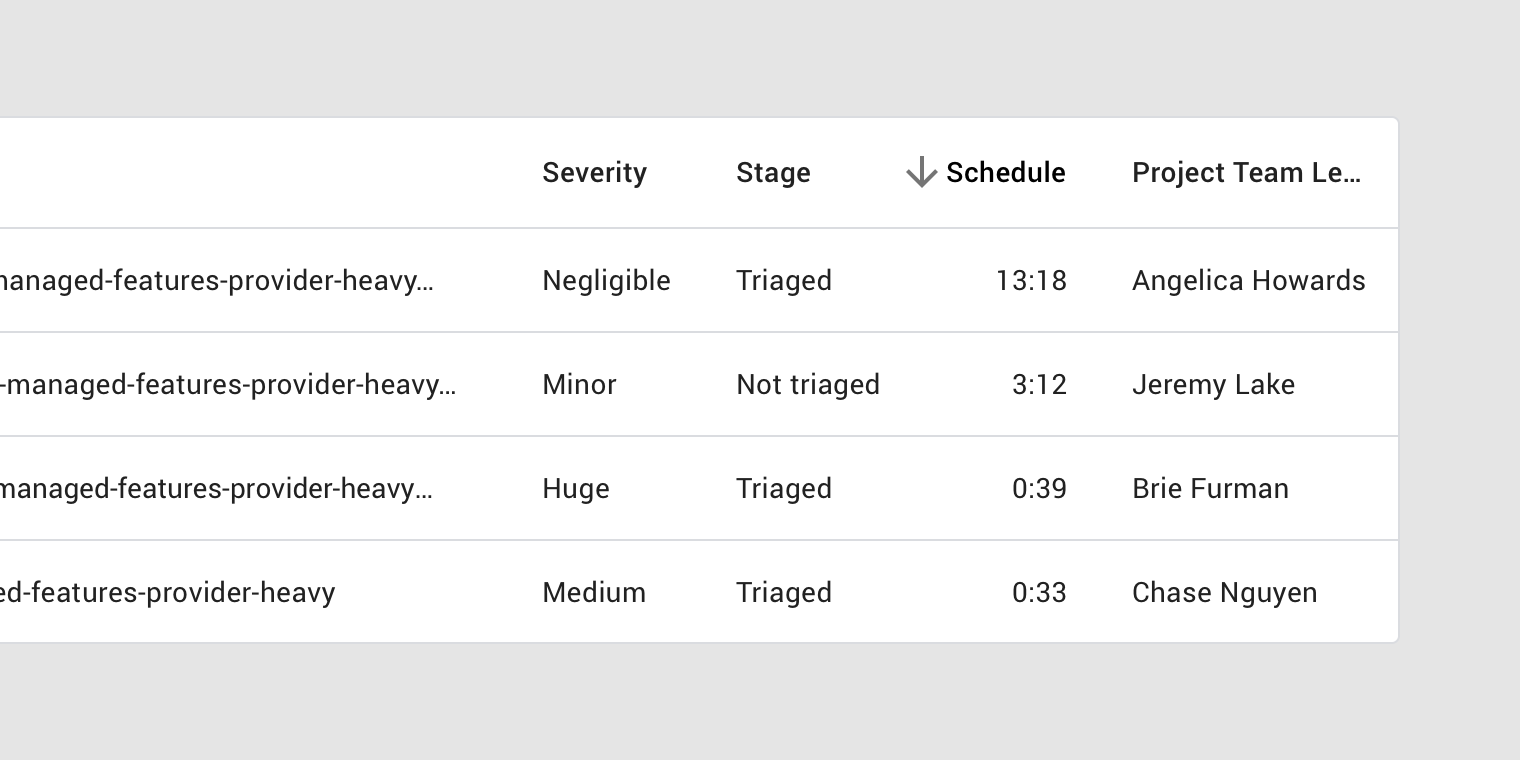This screenshot has height=760, width=1520.
Task: Click the Triaged stage in Huge row
Action: [784, 489]
